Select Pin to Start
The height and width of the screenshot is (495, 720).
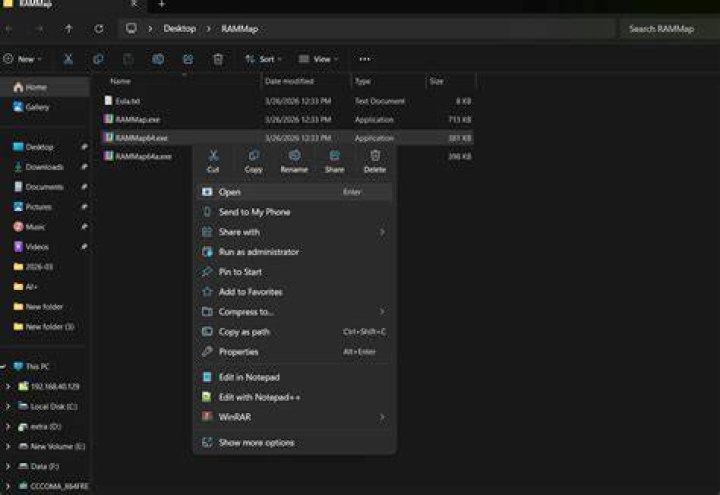pyautogui.click(x=294, y=272)
